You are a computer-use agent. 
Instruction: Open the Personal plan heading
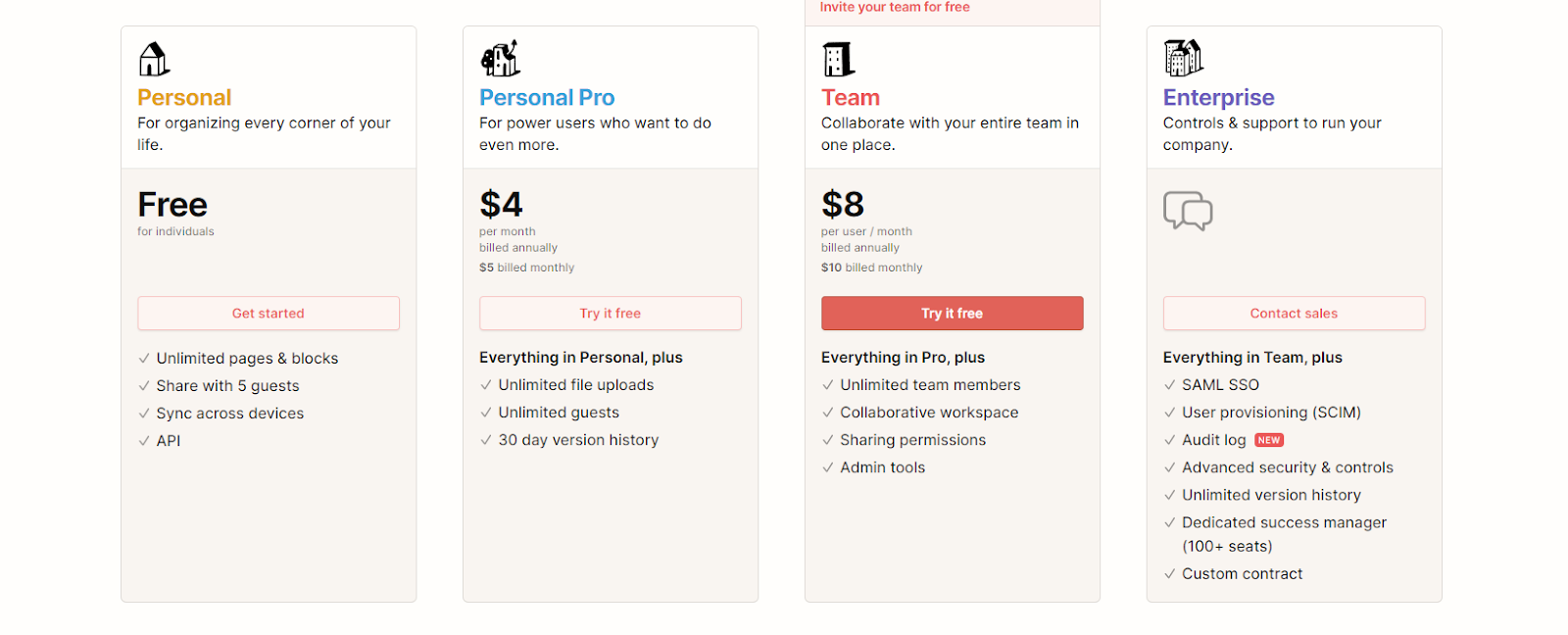point(184,98)
